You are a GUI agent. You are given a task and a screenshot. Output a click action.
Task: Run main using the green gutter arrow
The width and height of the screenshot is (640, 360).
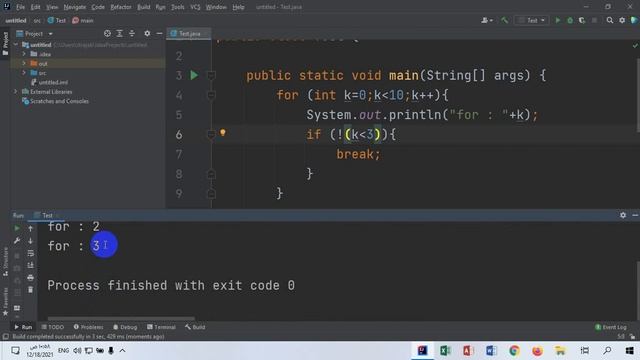coord(194,75)
